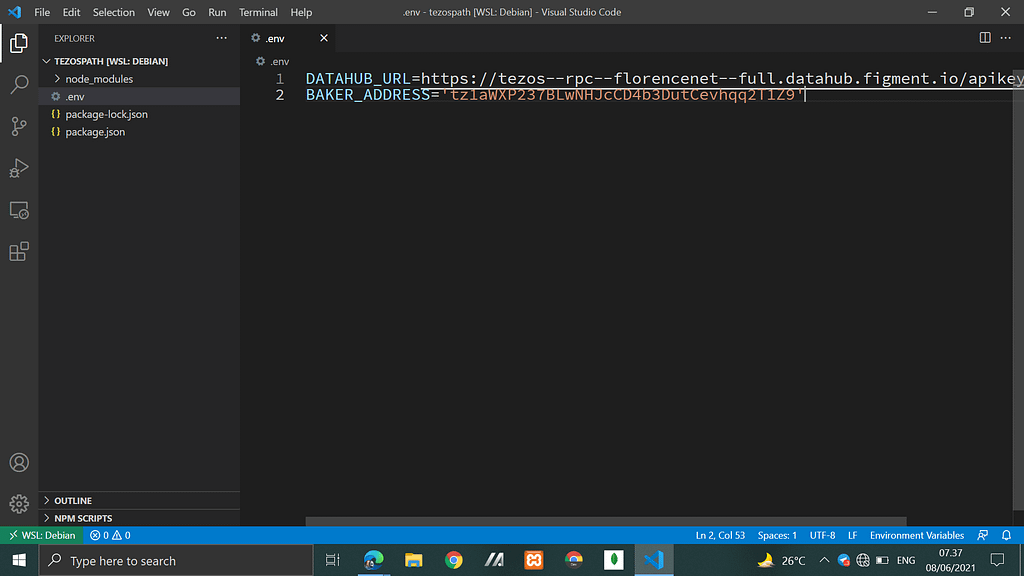Open editor more actions ellipsis
Viewport: 1024px width, 576px height.
(1006, 38)
